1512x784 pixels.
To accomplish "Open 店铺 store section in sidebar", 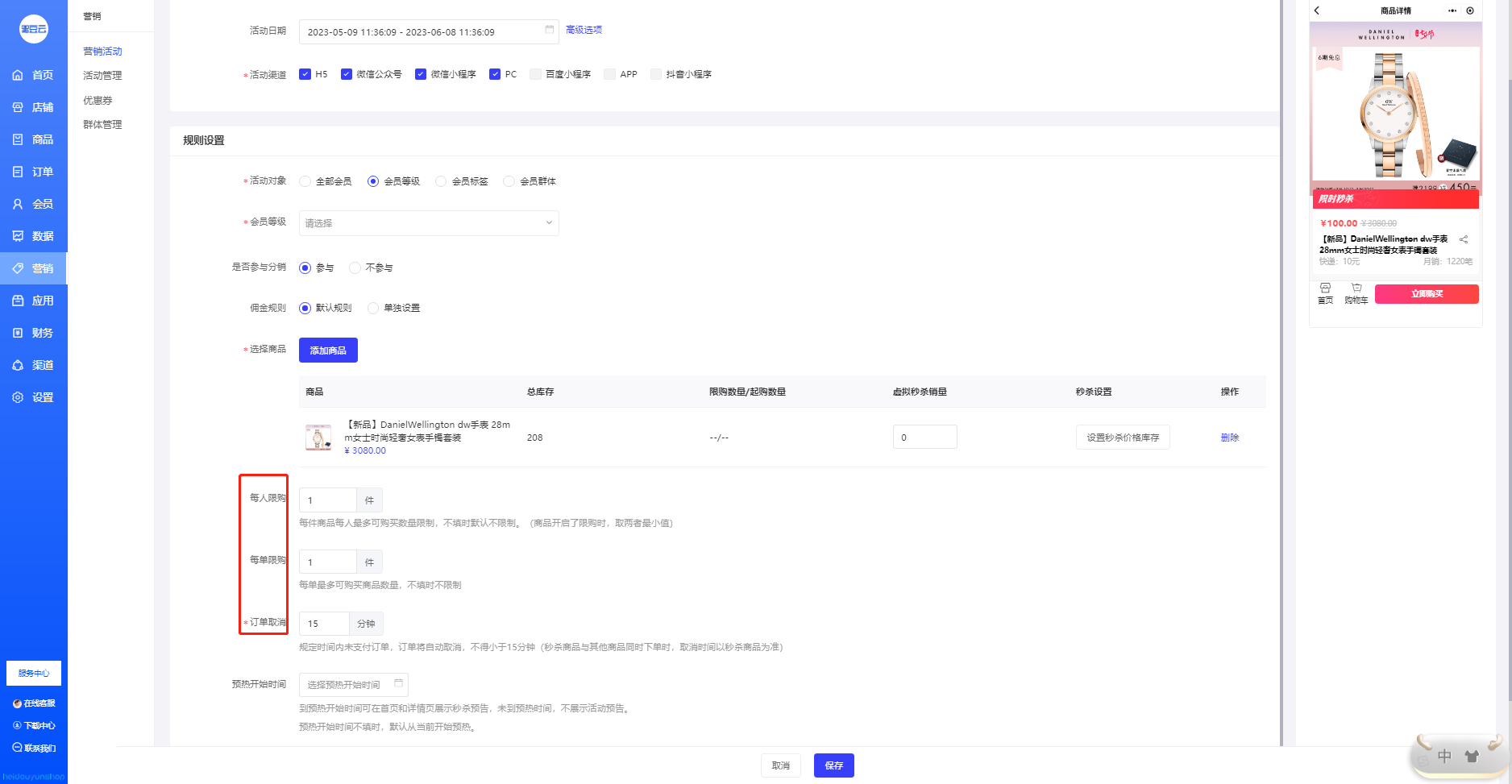I will point(33,107).
